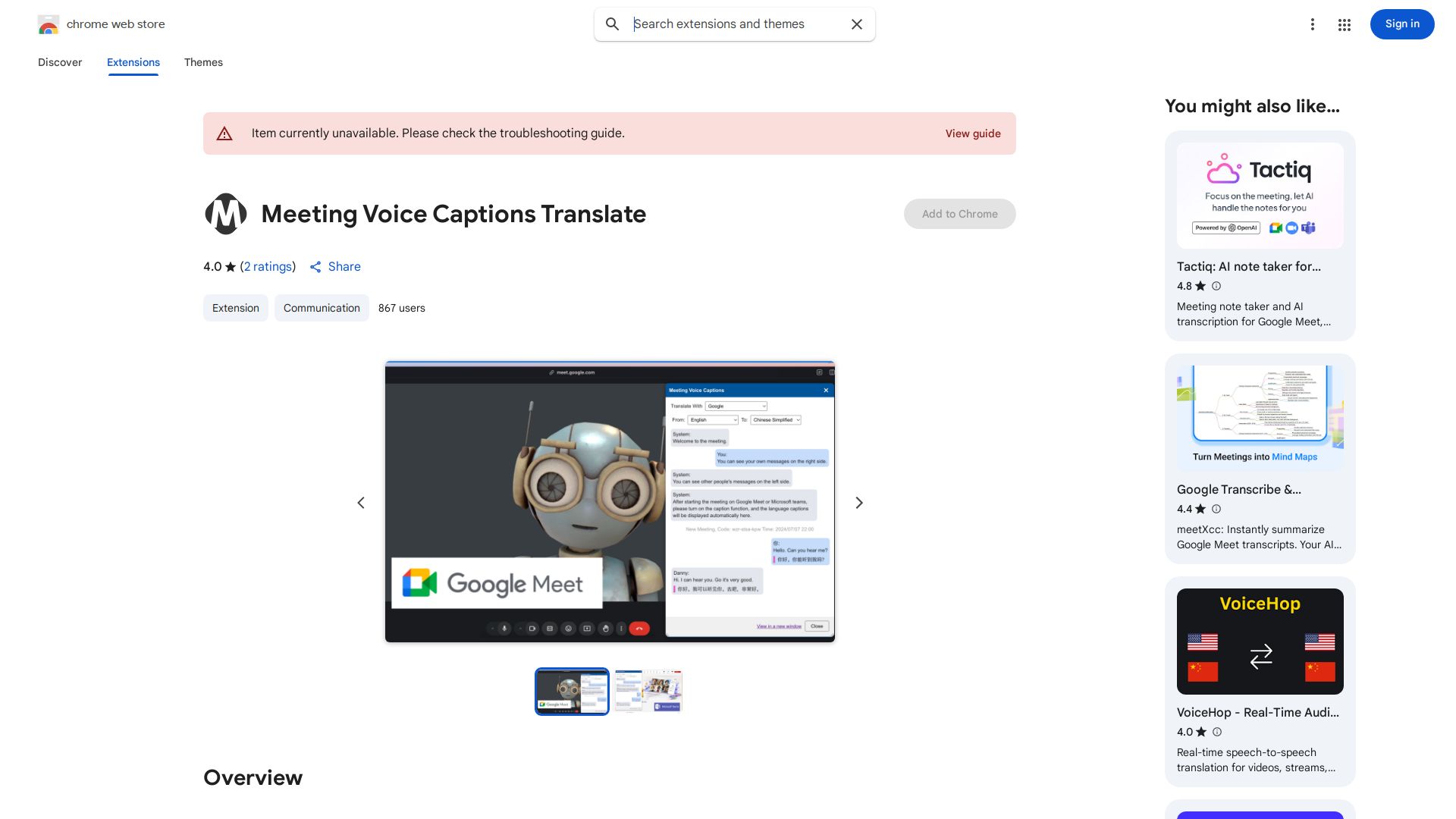Image resolution: width=1456 pixels, height=819 pixels.
Task: Click the search magnifier icon
Action: [x=612, y=24]
